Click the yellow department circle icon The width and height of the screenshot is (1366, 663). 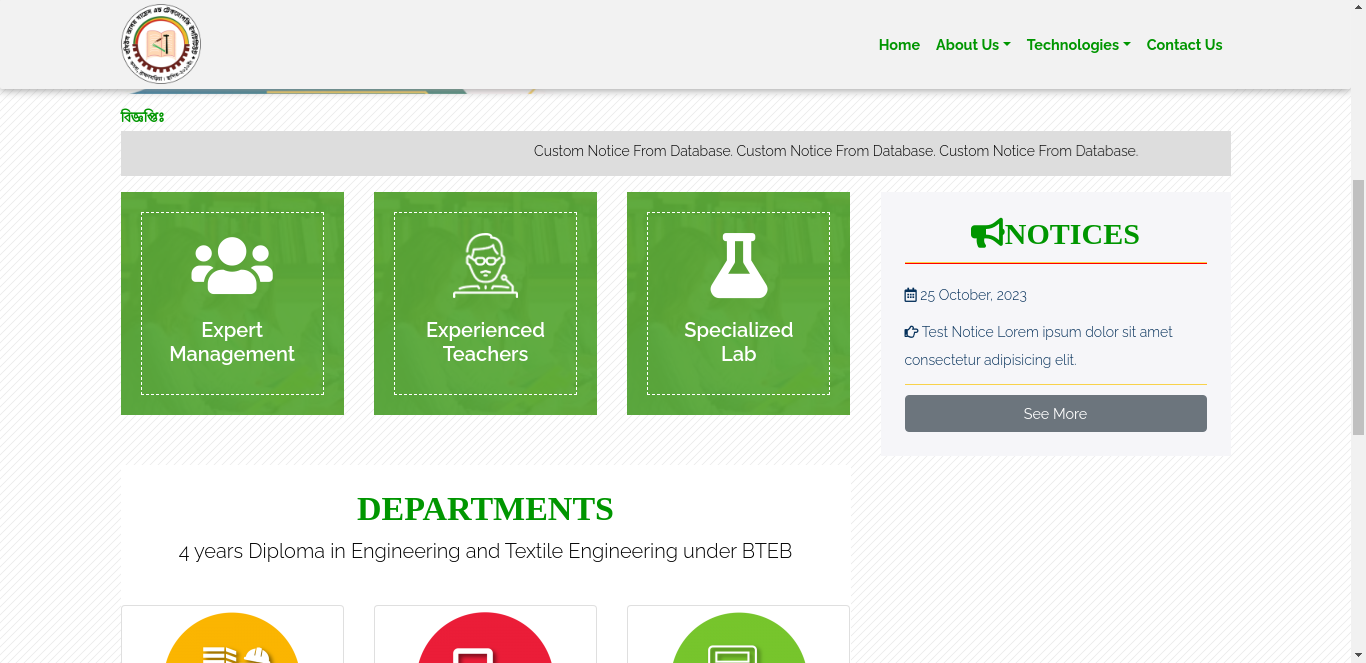(232, 638)
